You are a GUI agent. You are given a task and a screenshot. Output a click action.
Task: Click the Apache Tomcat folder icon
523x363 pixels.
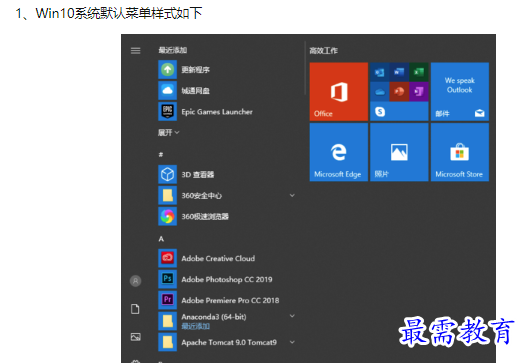pyautogui.click(x=167, y=342)
